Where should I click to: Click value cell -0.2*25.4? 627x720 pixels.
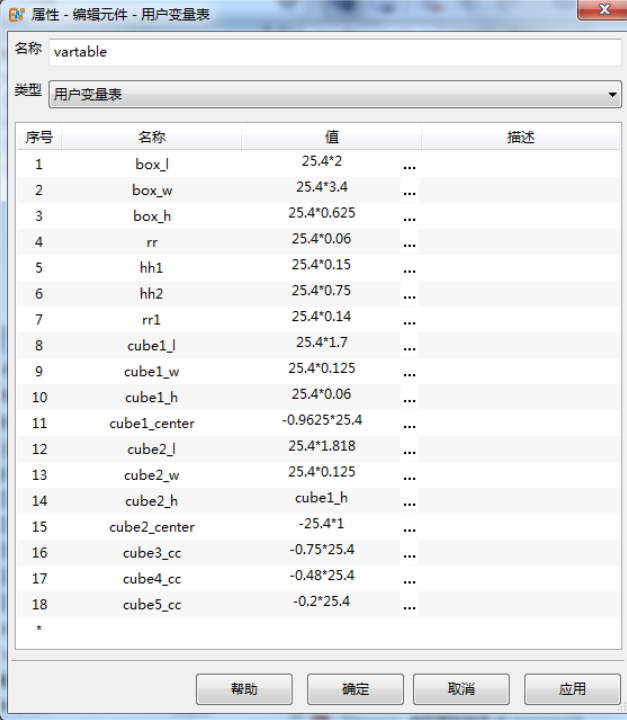click(x=322, y=604)
